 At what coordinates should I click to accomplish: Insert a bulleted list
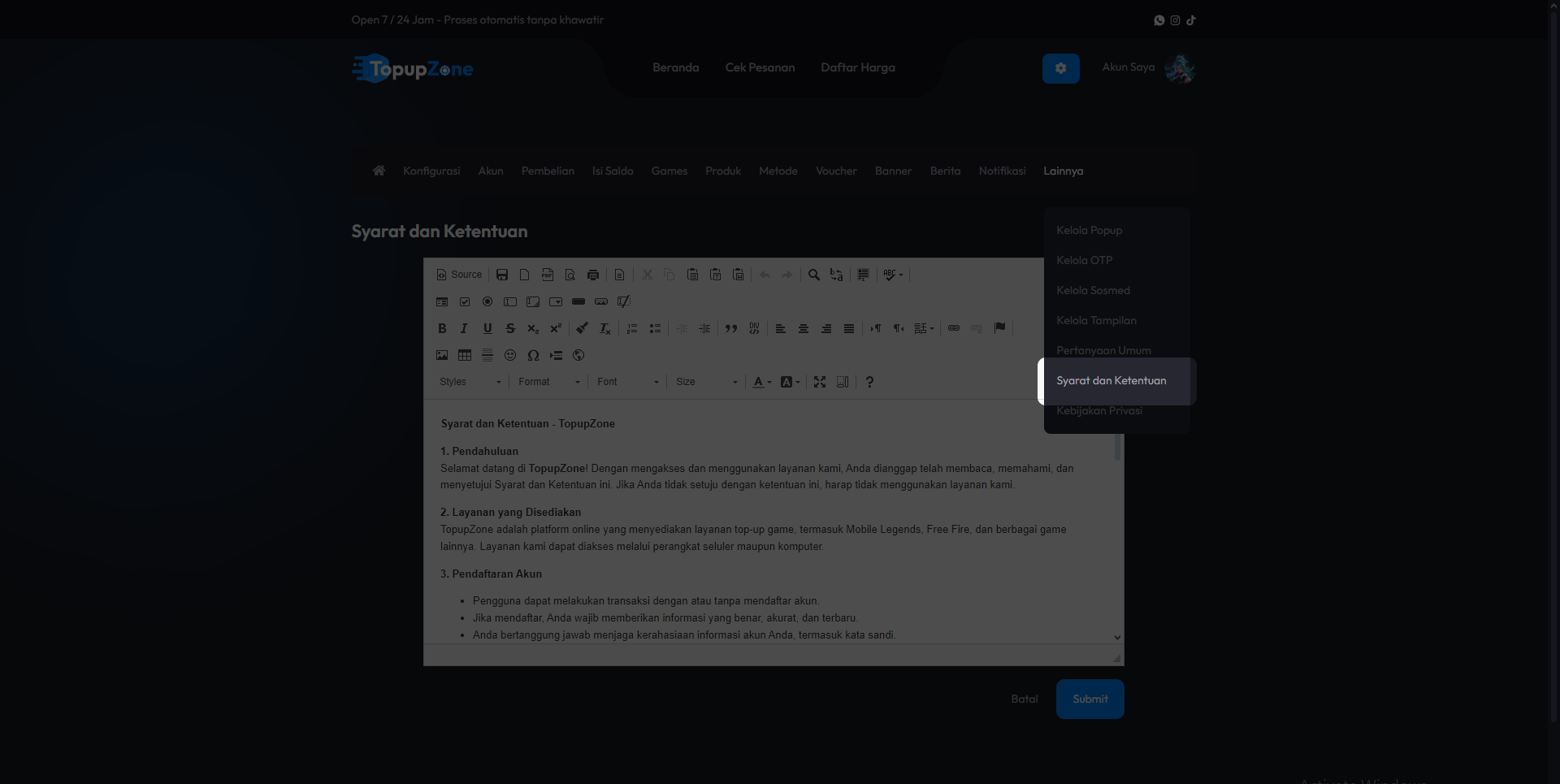[655, 328]
